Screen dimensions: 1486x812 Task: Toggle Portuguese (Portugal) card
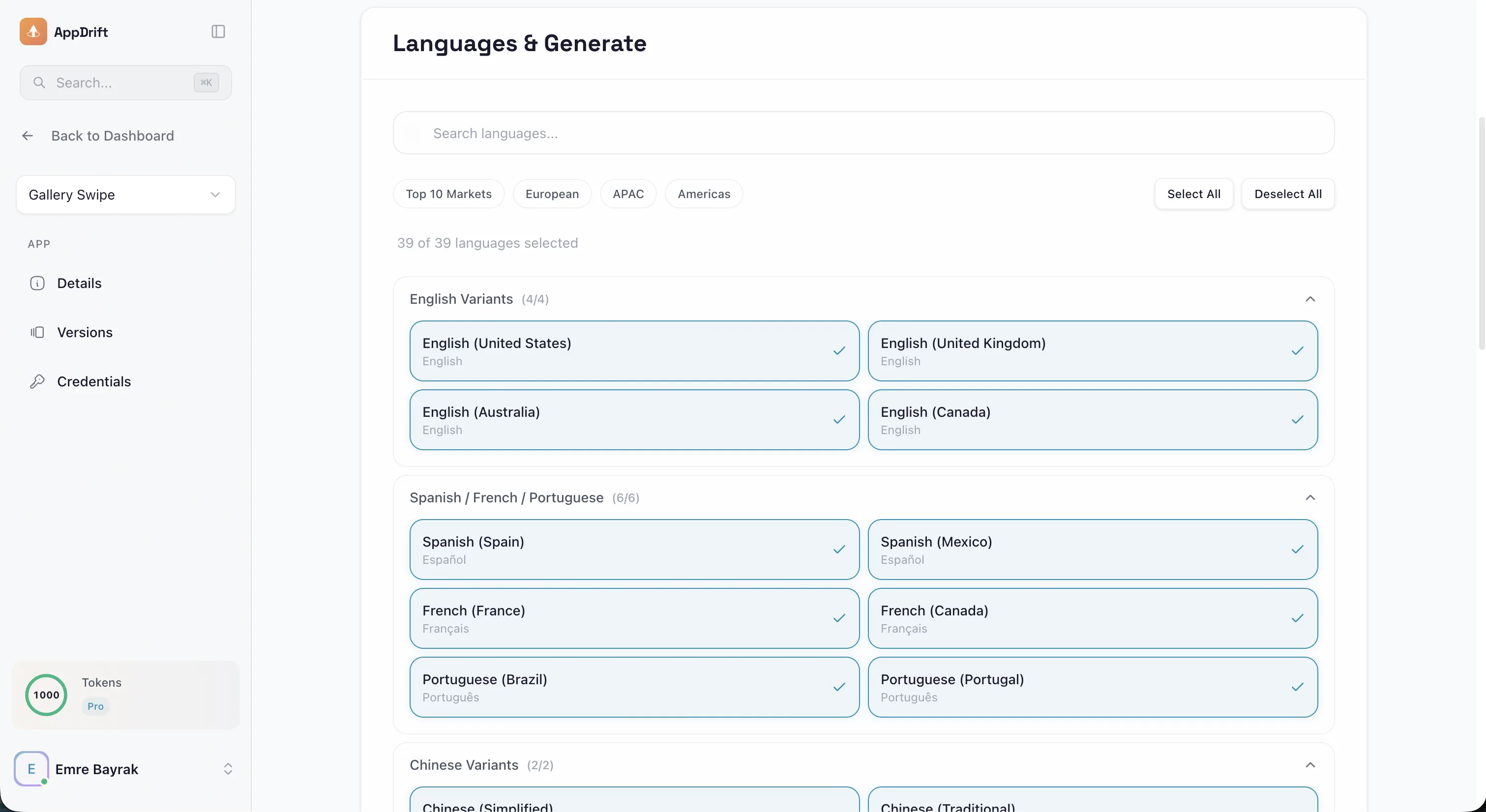pos(1093,688)
